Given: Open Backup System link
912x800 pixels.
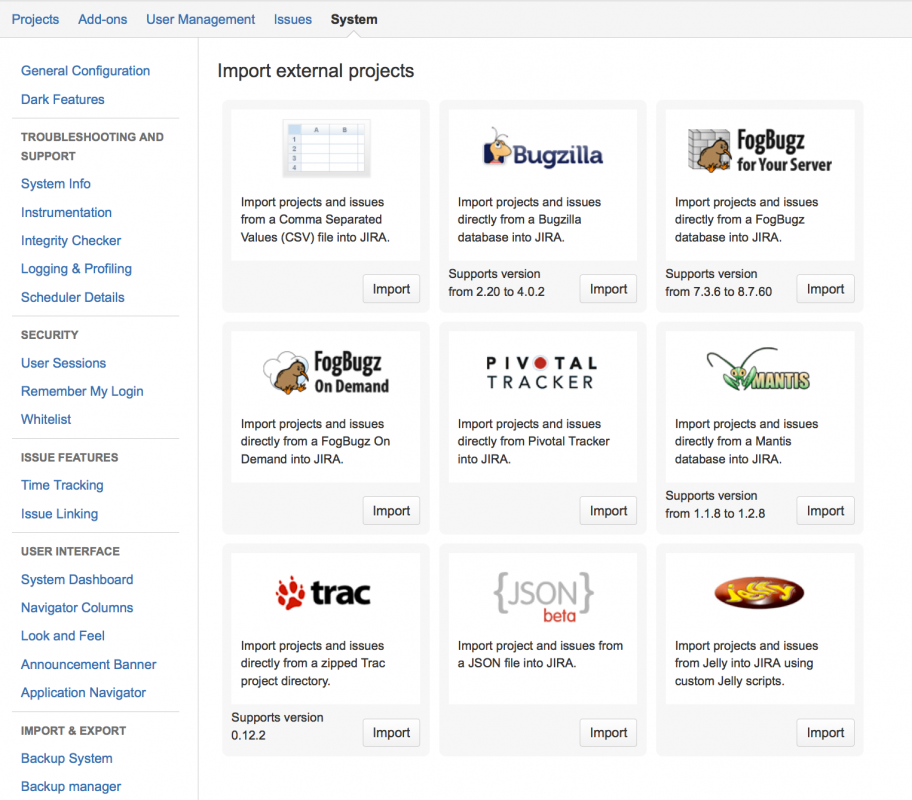Looking at the screenshot, I should [x=67, y=758].
